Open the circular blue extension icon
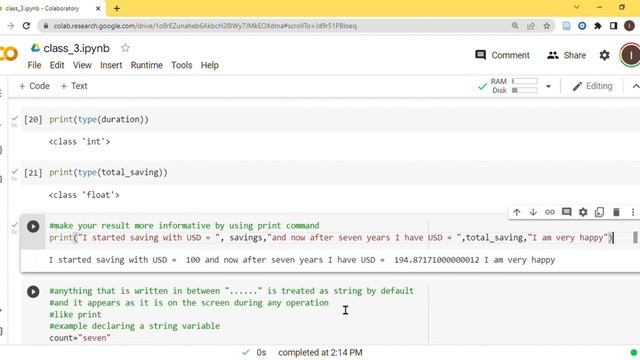This screenshot has width=640, height=360. [x=582, y=26]
